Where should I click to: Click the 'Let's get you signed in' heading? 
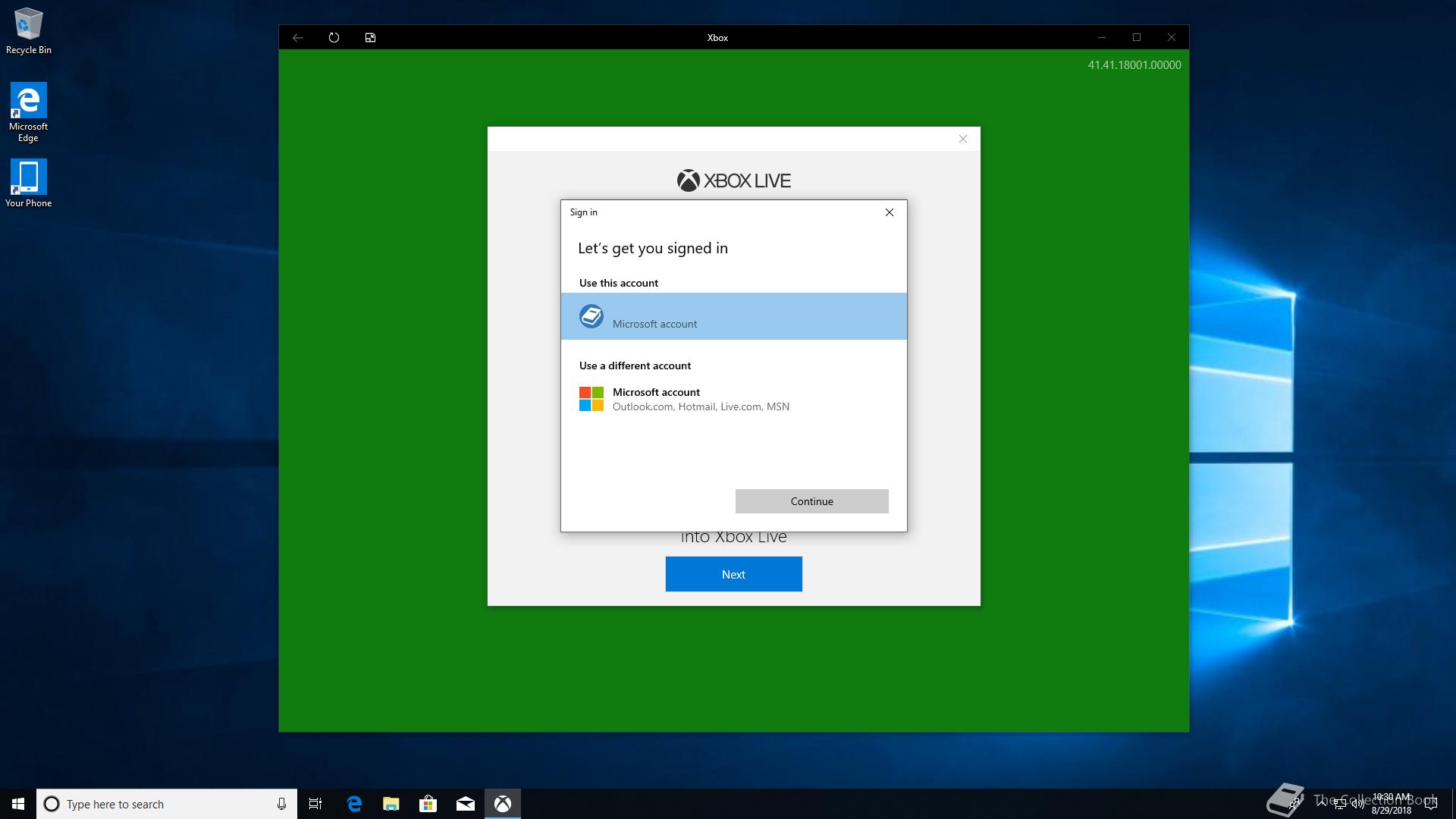point(653,249)
